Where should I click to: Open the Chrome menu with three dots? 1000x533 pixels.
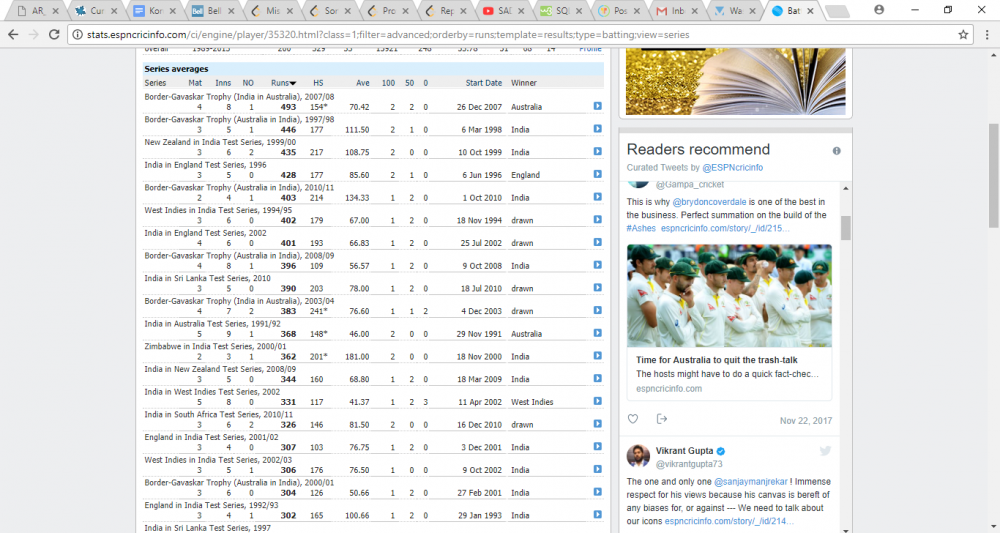[987, 34]
